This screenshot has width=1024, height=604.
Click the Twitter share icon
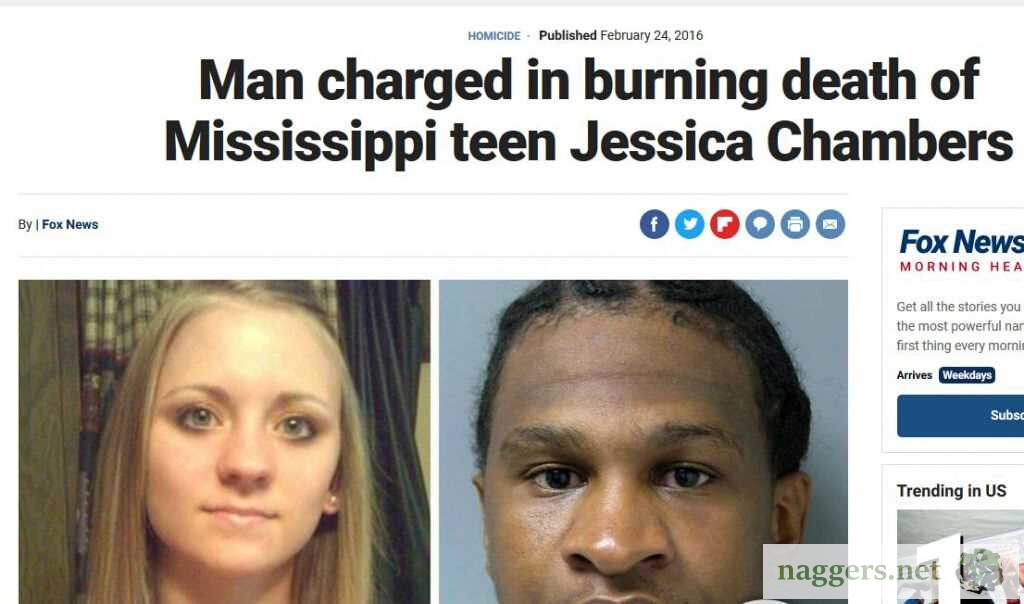pyautogui.click(x=689, y=225)
